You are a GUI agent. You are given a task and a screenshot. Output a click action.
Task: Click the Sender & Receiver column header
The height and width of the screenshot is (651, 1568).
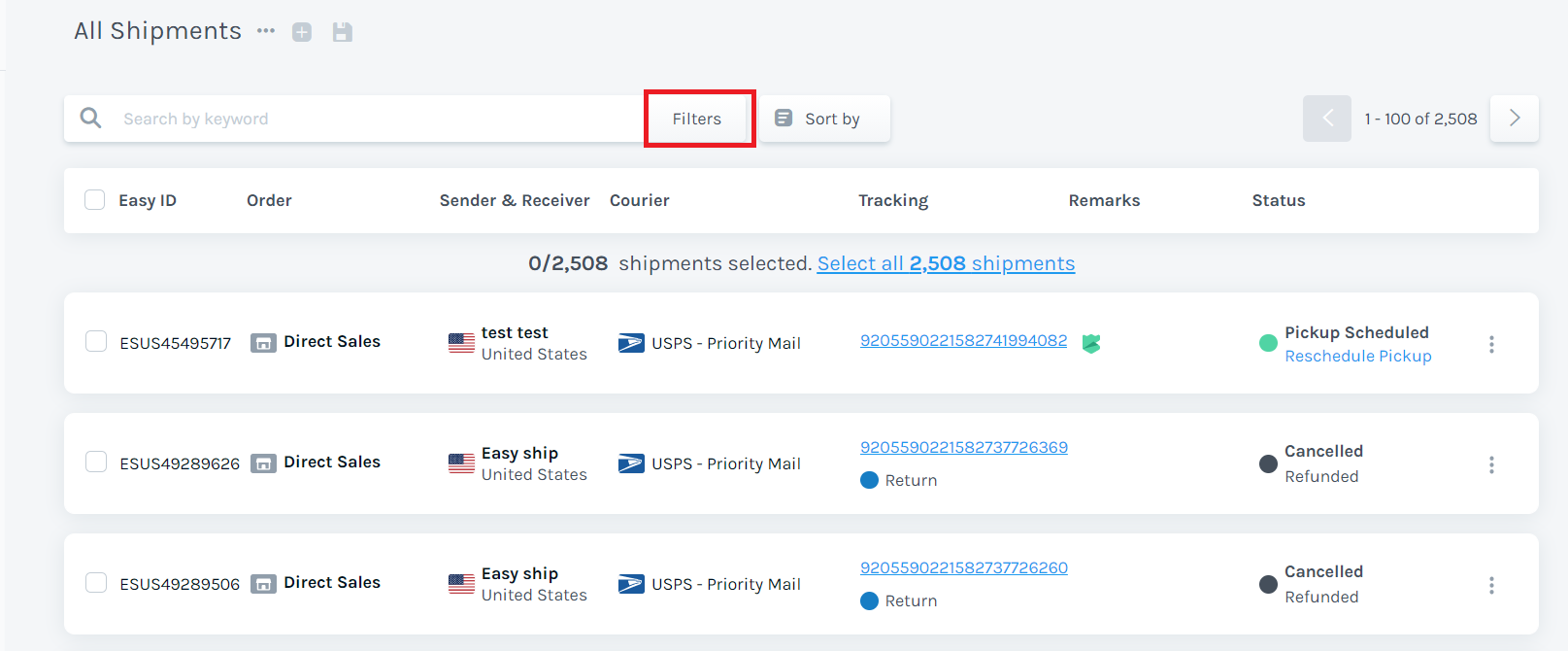coord(515,200)
